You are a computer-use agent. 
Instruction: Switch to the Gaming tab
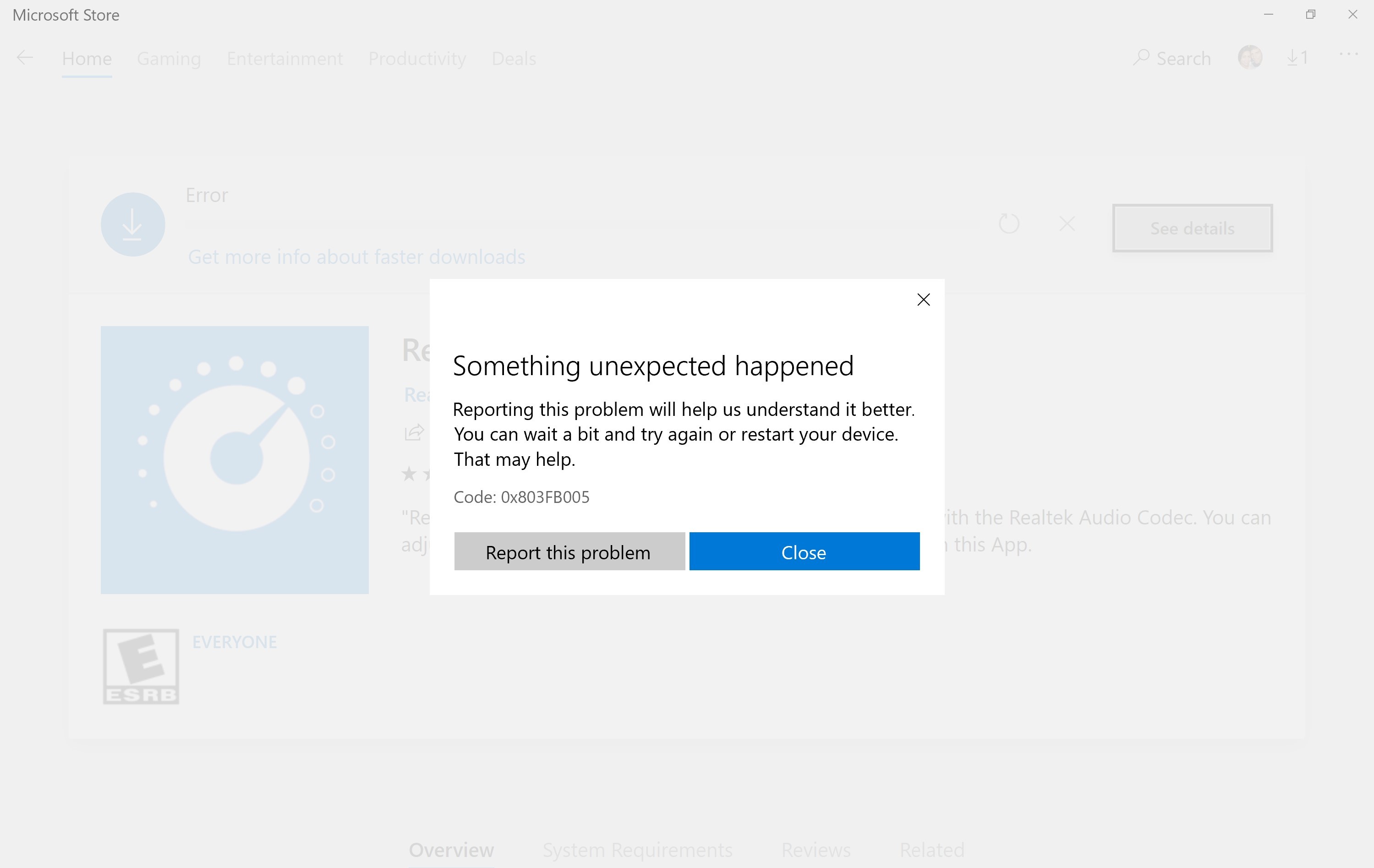coord(169,58)
